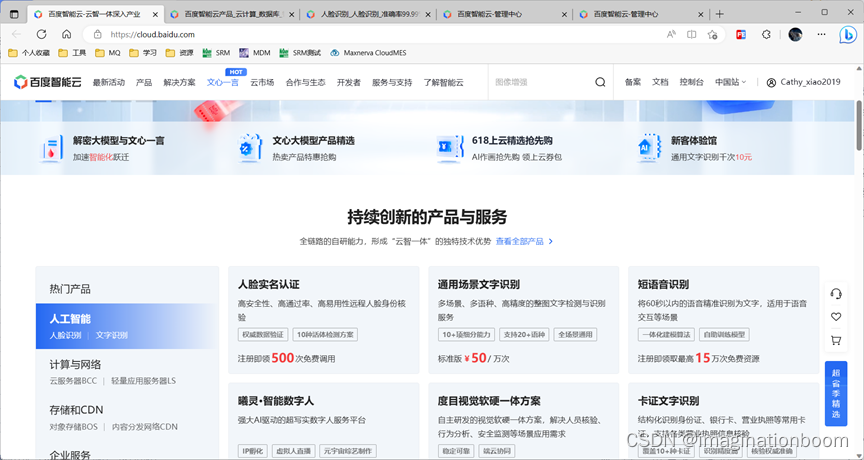Open browser Settings and more menu
Viewport: 864px width, 460px height.
point(822,34)
